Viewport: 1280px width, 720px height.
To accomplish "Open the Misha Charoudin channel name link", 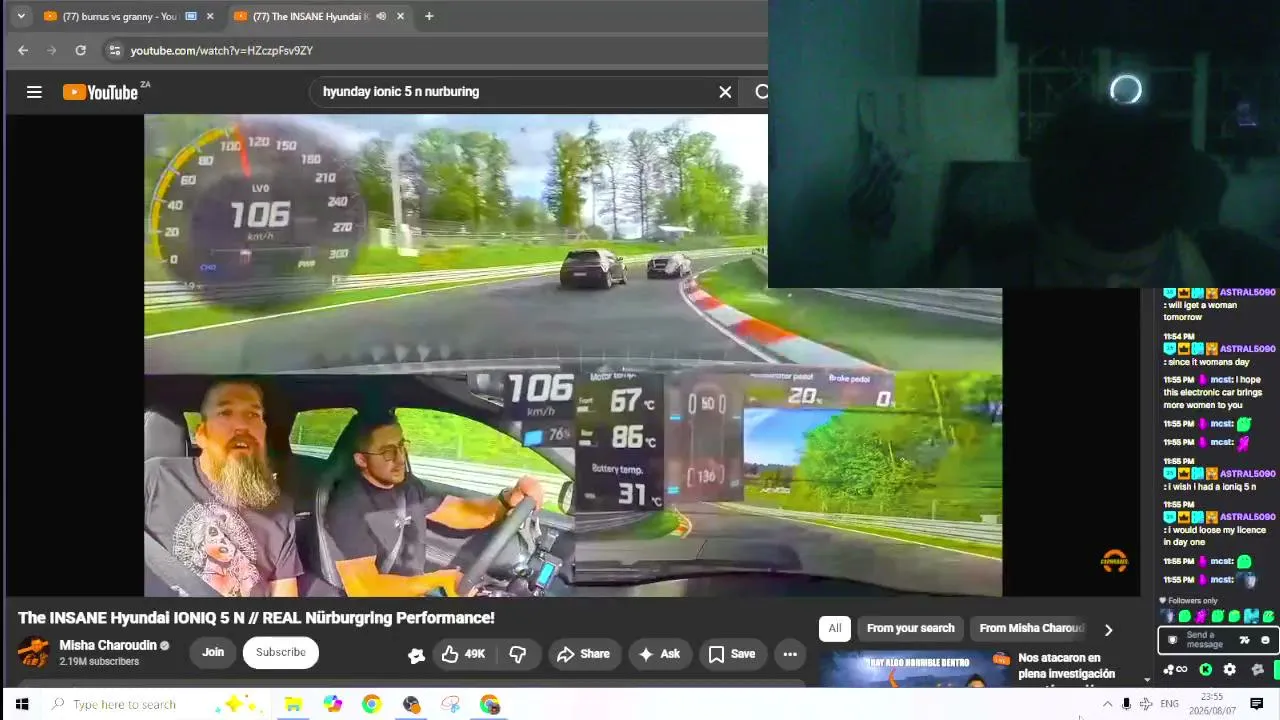I will coord(107,645).
